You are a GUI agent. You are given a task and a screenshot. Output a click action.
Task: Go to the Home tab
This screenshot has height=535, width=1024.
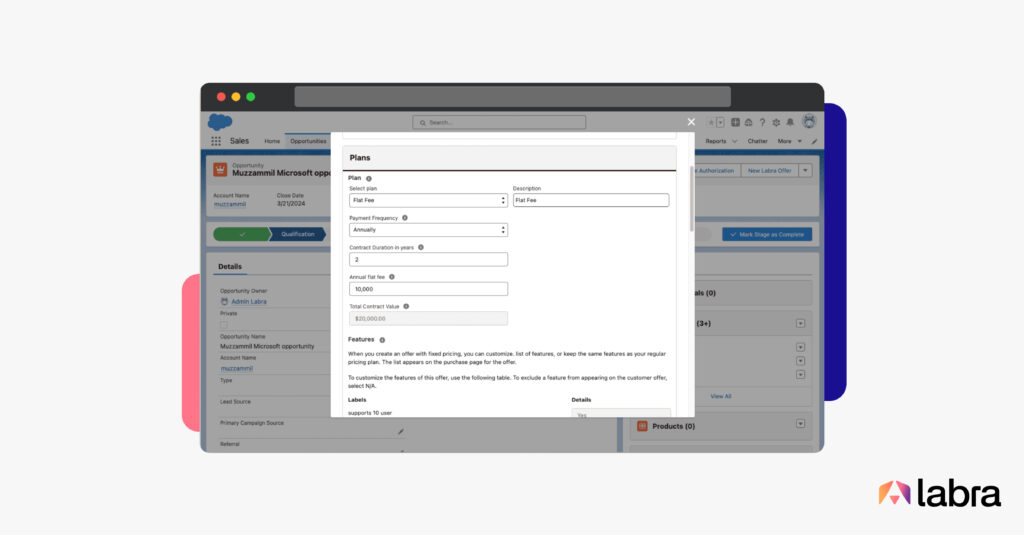[x=272, y=141]
